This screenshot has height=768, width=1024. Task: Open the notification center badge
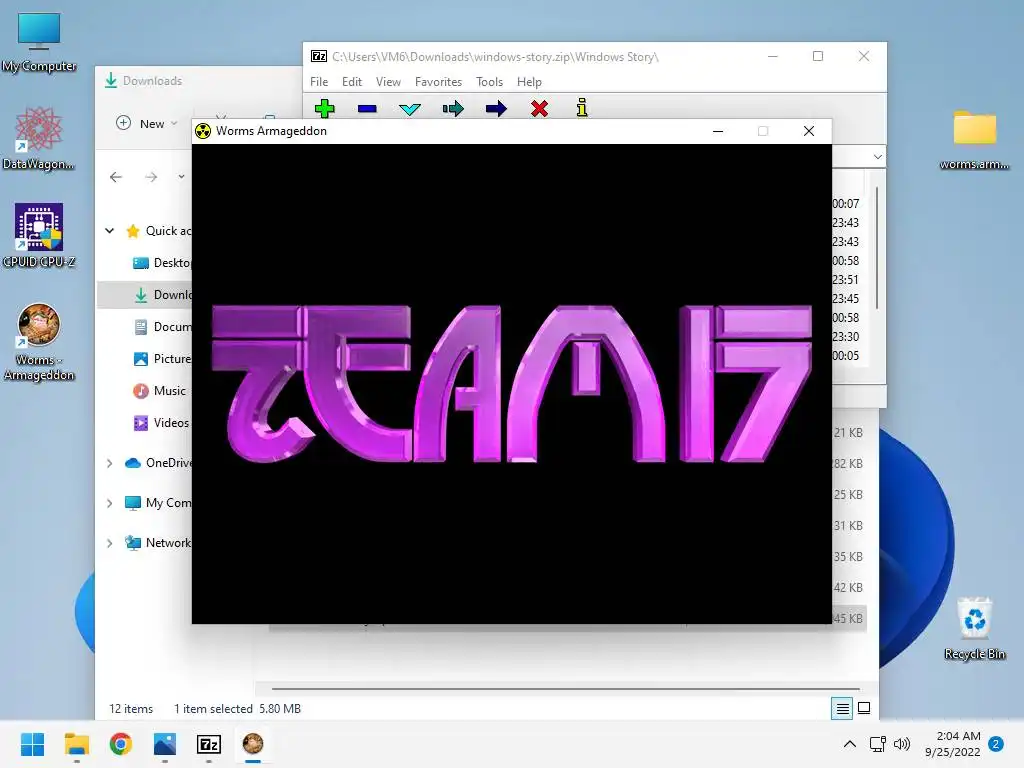(x=996, y=744)
